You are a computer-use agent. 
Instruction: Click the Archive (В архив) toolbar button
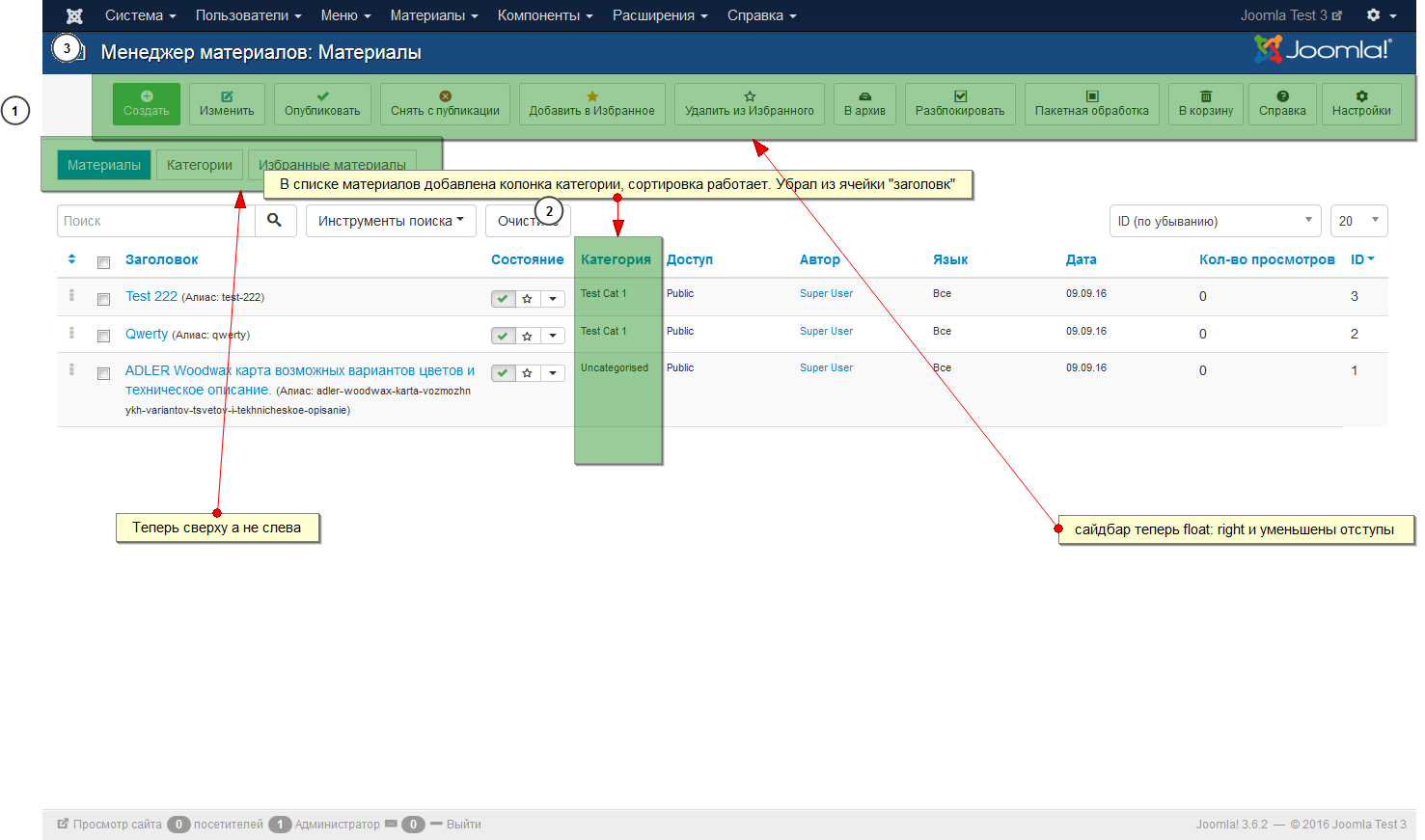864,104
